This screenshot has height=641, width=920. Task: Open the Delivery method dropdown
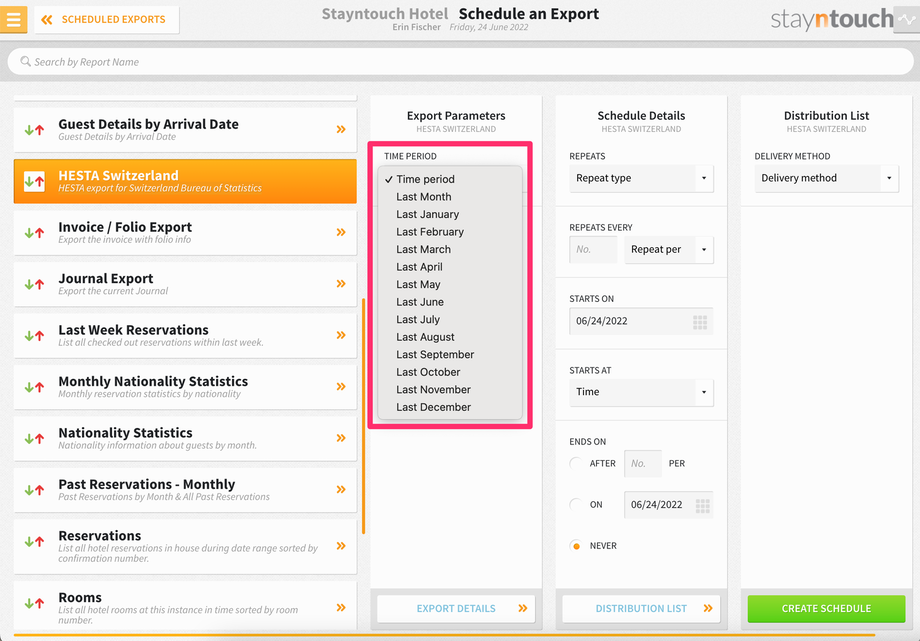pyautogui.click(x=826, y=178)
